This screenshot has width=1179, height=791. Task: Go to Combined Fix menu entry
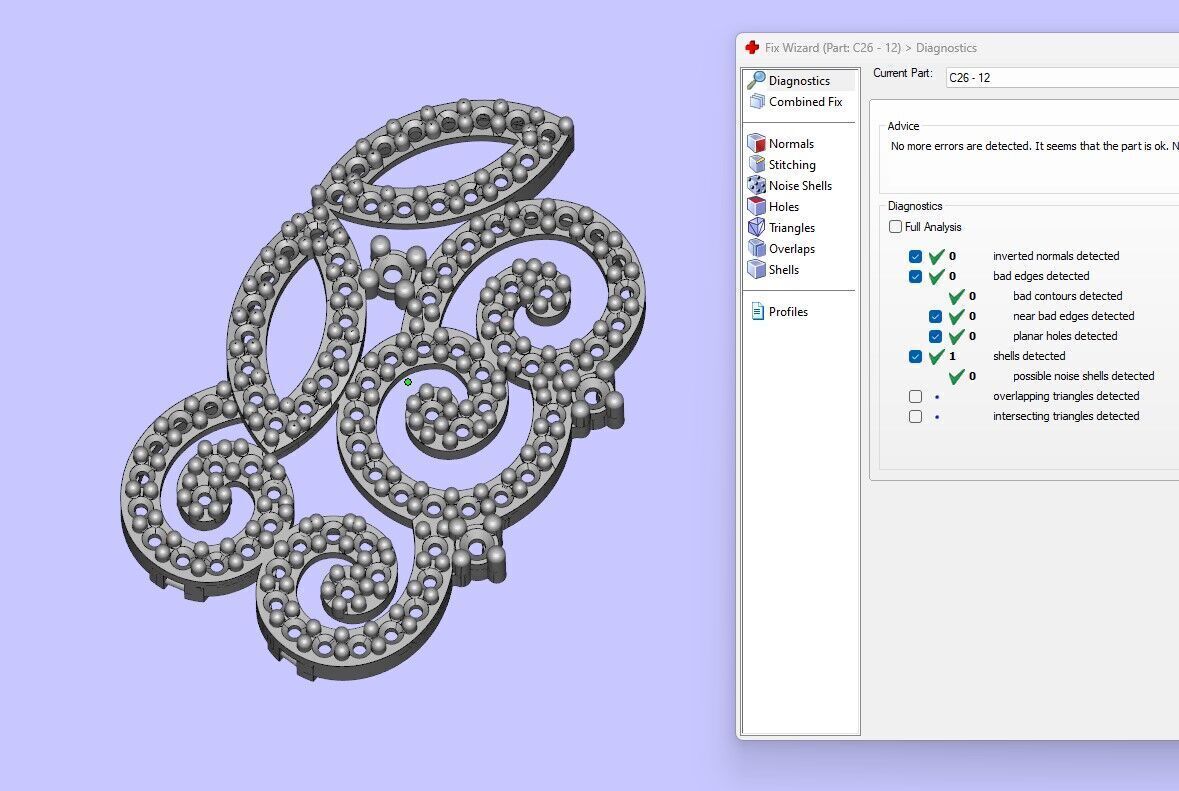(x=805, y=102)
